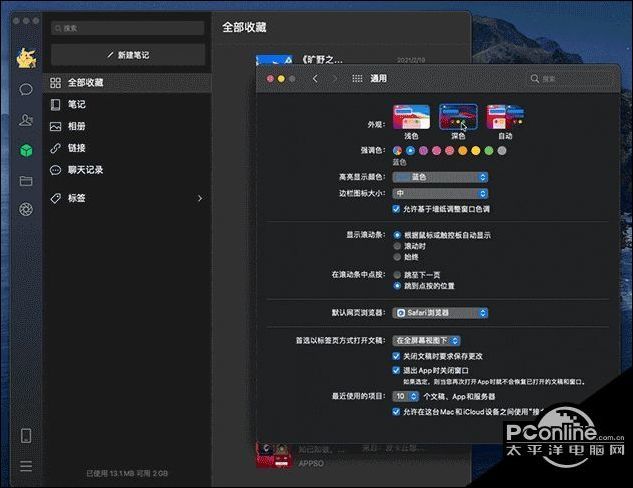Focus the WeChat 搜索 search field

point(128,28)
